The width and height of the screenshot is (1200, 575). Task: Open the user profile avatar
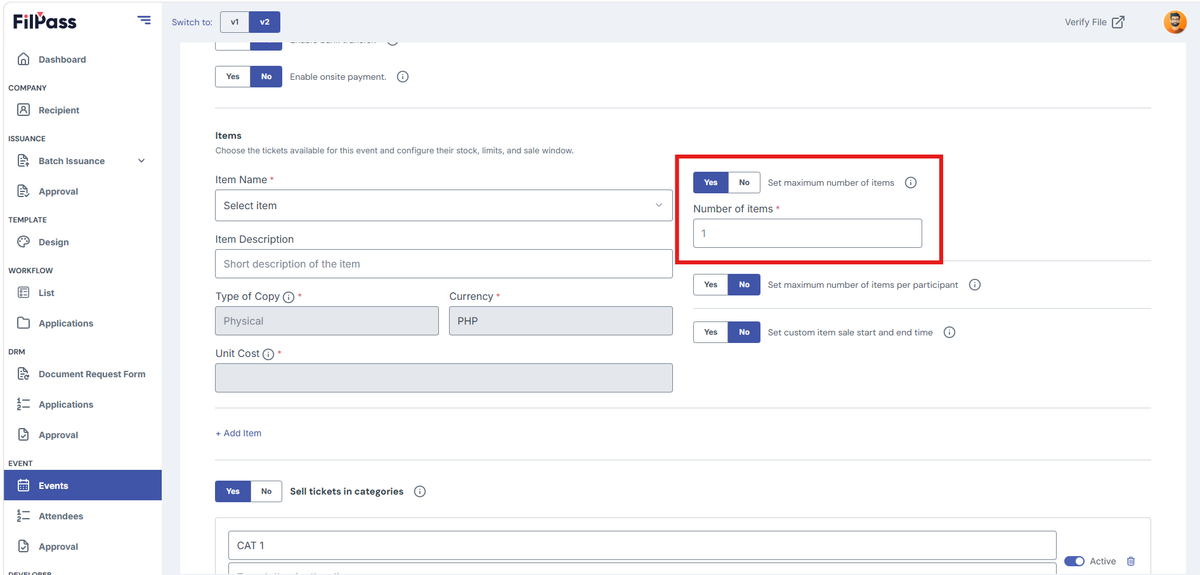(x=1175, y=22)
